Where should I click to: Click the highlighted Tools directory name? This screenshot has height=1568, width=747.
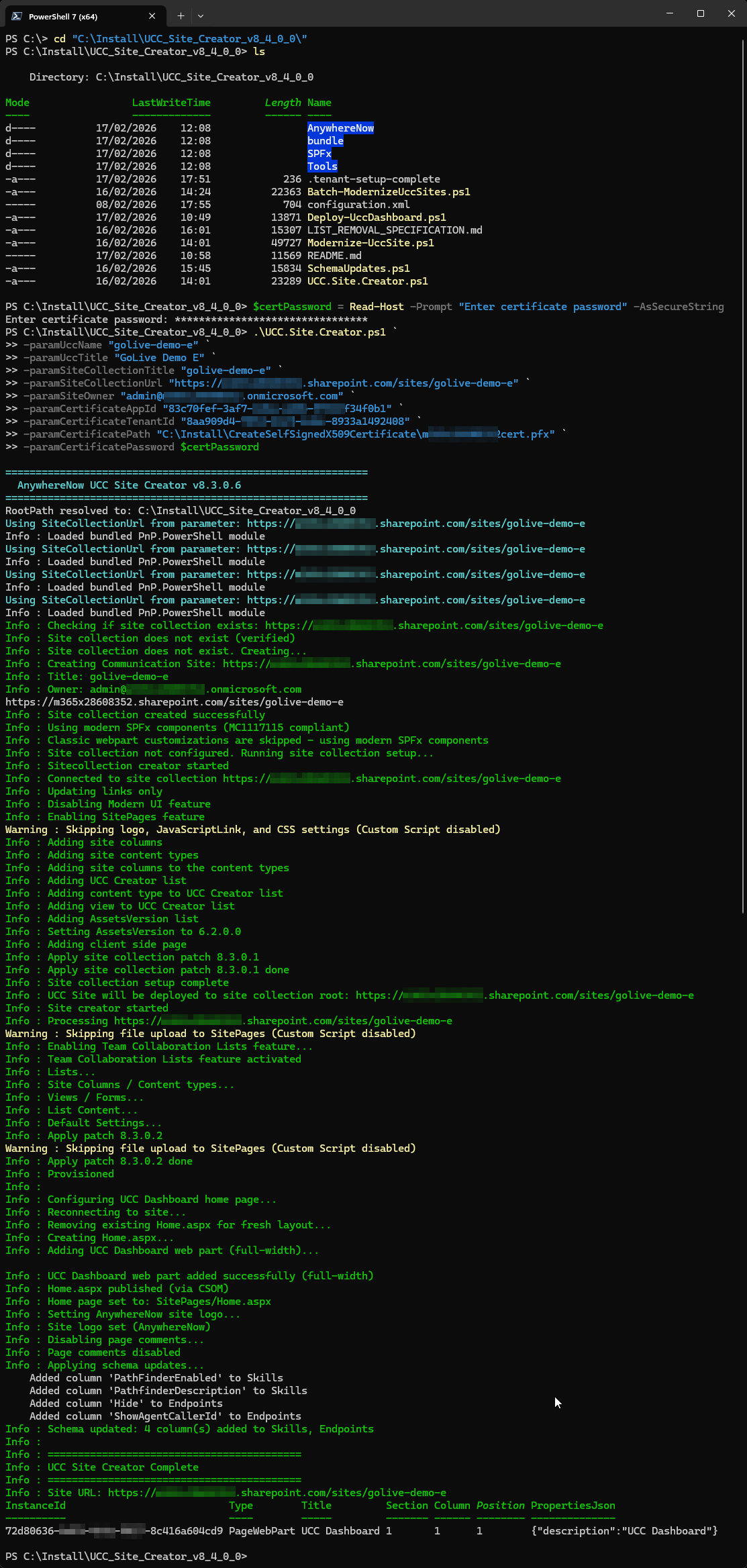(x=322, y=166)
